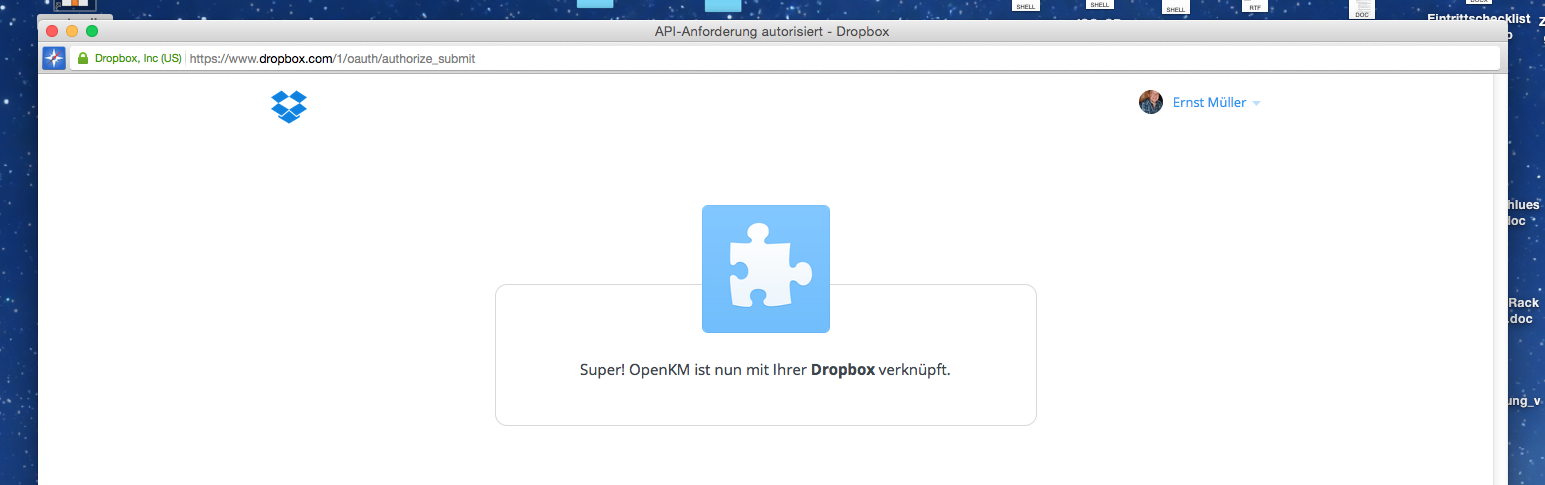Click the puzzle piece app icon
Image resolution: width=1545 pixels, height=485 pixels.
[x=765, y=268]
